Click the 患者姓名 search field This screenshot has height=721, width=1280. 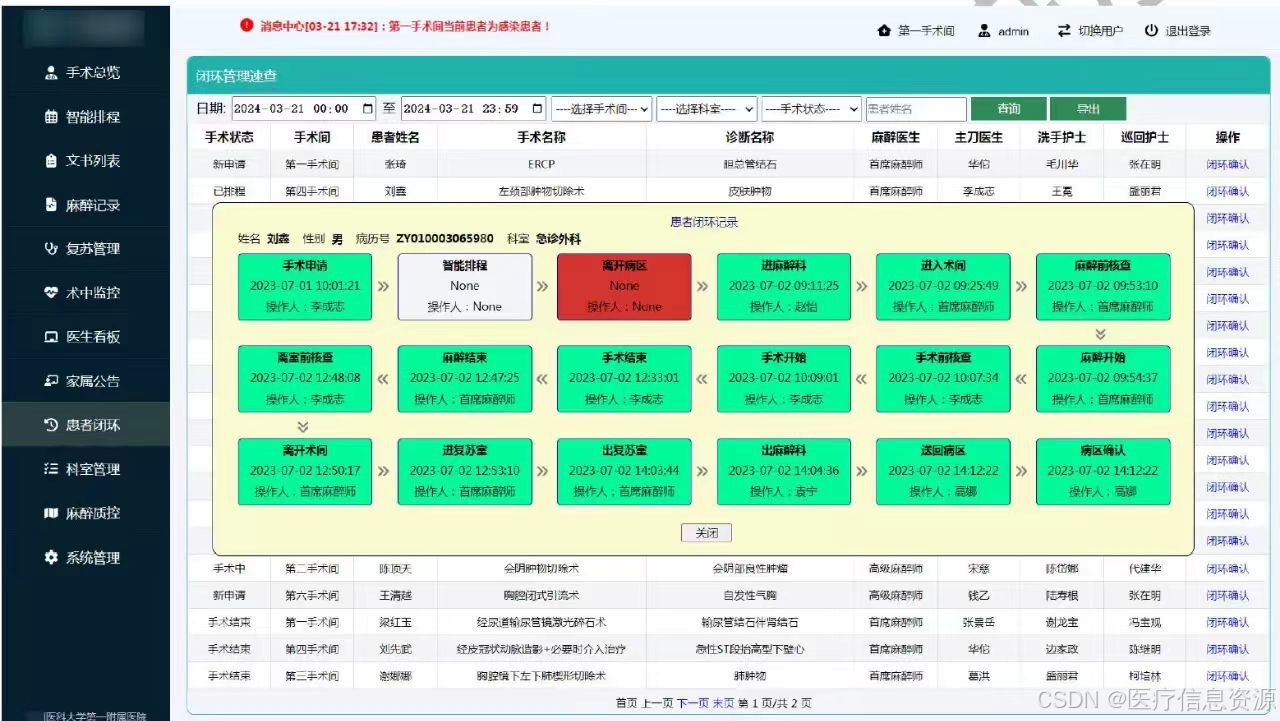tap(916, 109)
